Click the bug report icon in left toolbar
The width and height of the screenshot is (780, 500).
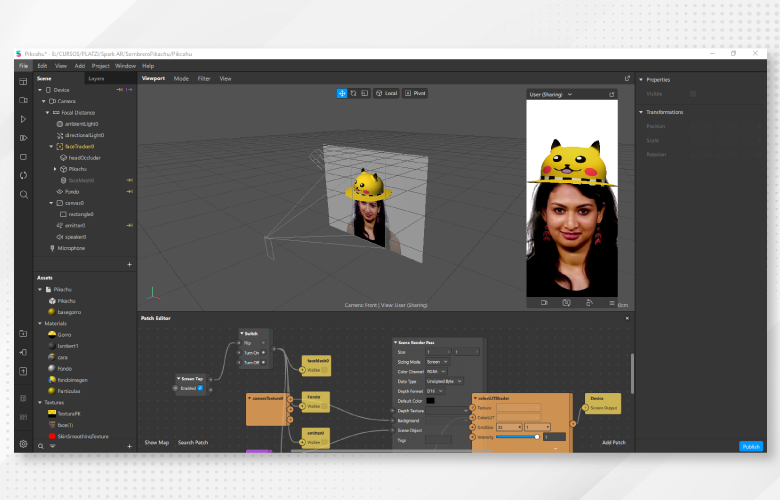[x=23, y=399]
